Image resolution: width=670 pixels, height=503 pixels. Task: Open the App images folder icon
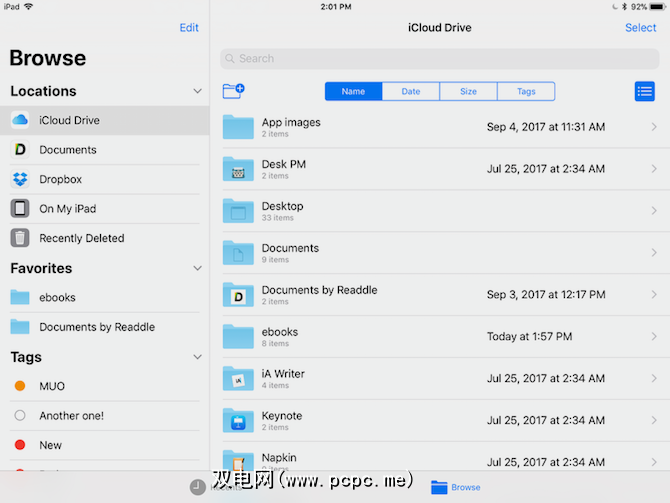[x=238, y=127]
